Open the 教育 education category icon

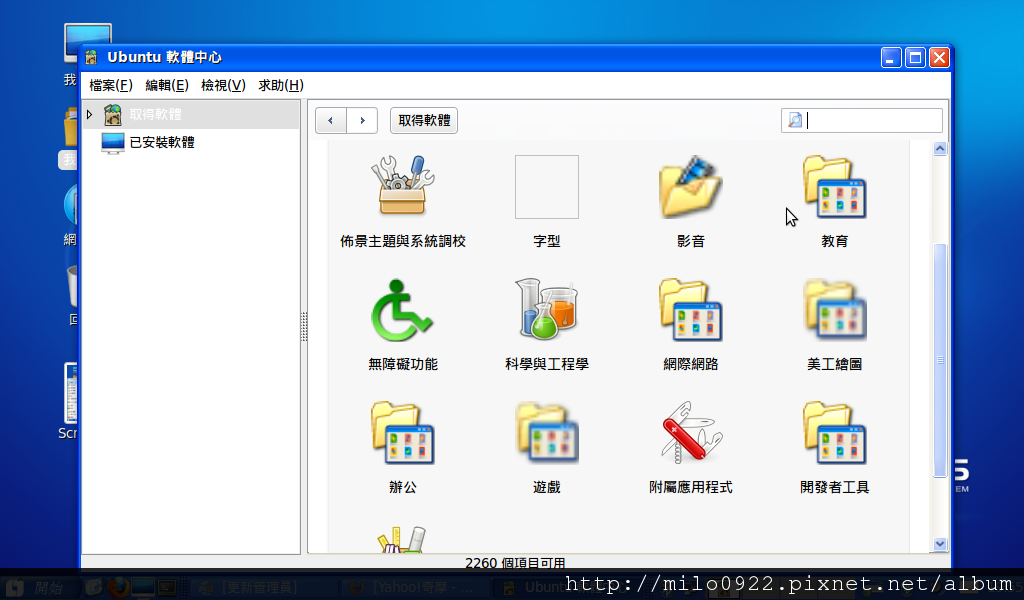pyautogui.click(x=835, y=187)
